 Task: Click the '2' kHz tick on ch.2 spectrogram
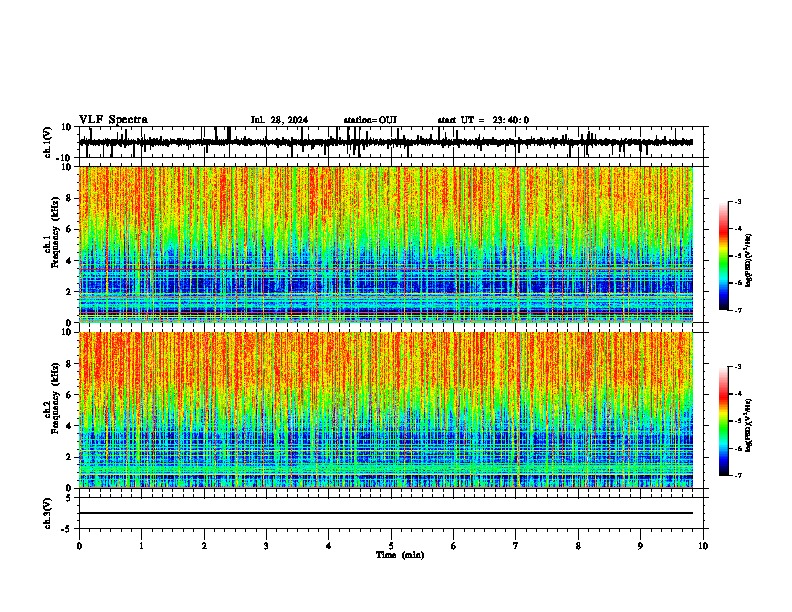pyautogui.click(x=69, y=457)
